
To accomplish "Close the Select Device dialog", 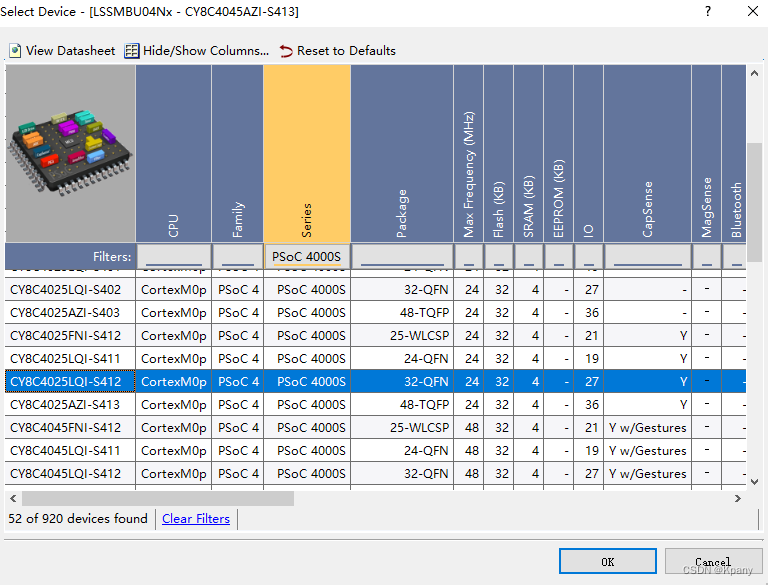I will (753, 11).
